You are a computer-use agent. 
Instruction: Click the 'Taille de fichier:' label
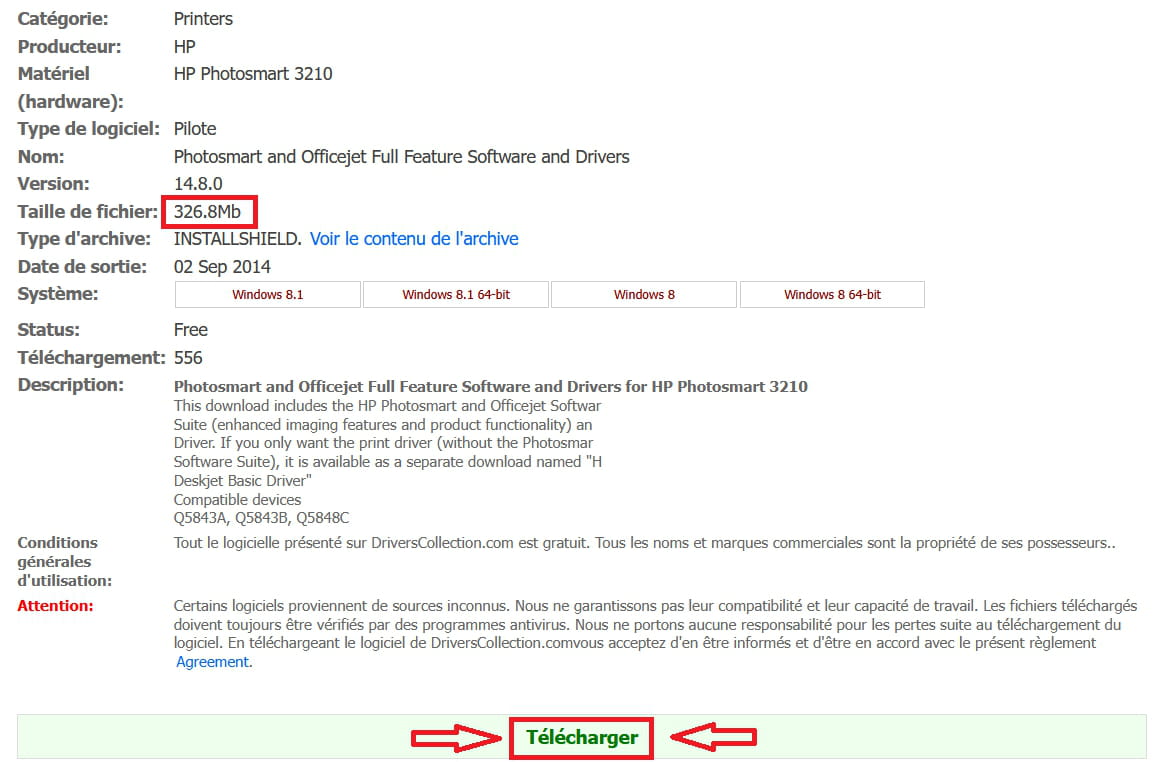[x=88, y=212]
